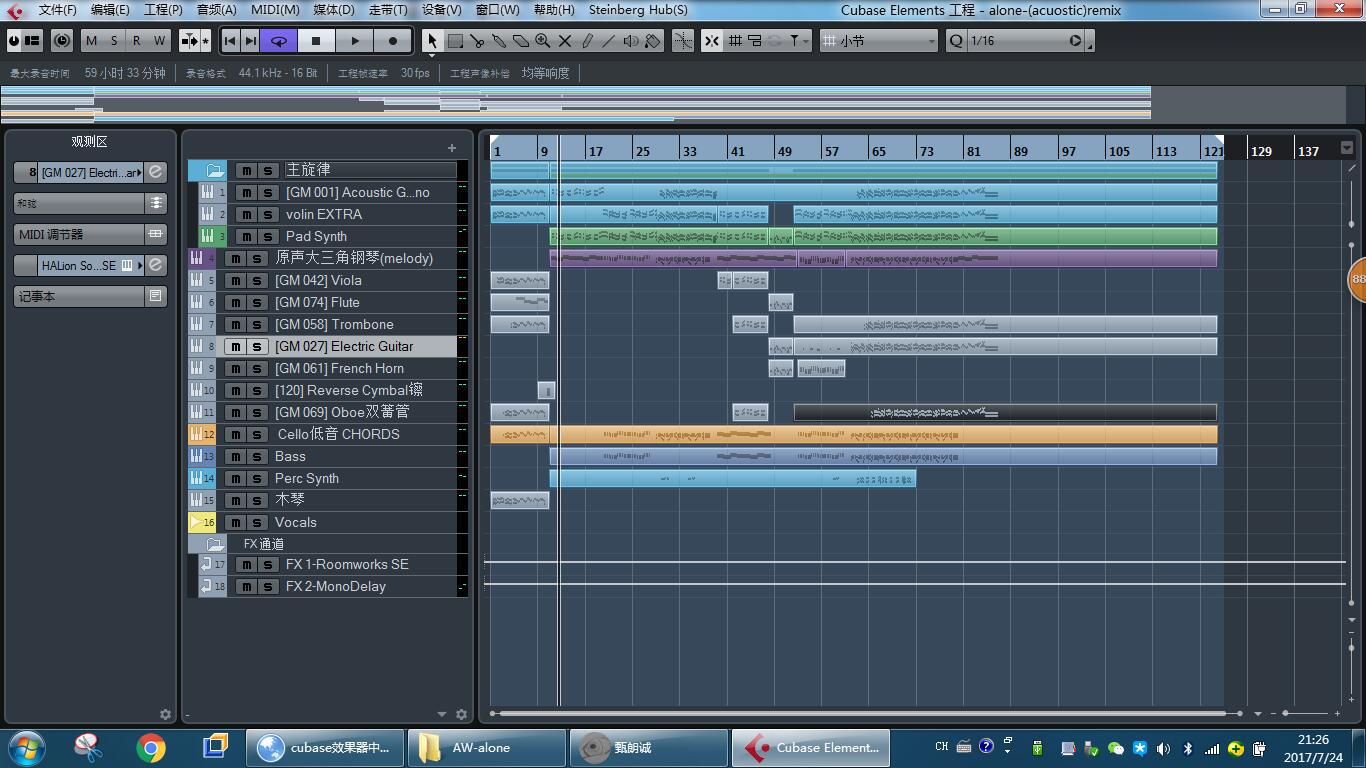Viewport: 1366px width, 768px height.
Task: Open the 文件(F) menu
Action: click(x=57, y=10)
